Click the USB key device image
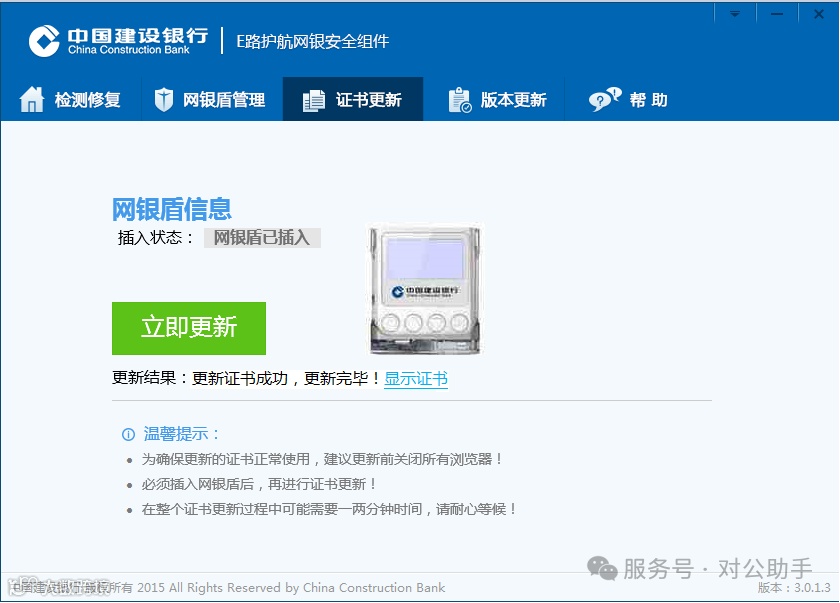This screenshot has width=840, height=603. 425,290
